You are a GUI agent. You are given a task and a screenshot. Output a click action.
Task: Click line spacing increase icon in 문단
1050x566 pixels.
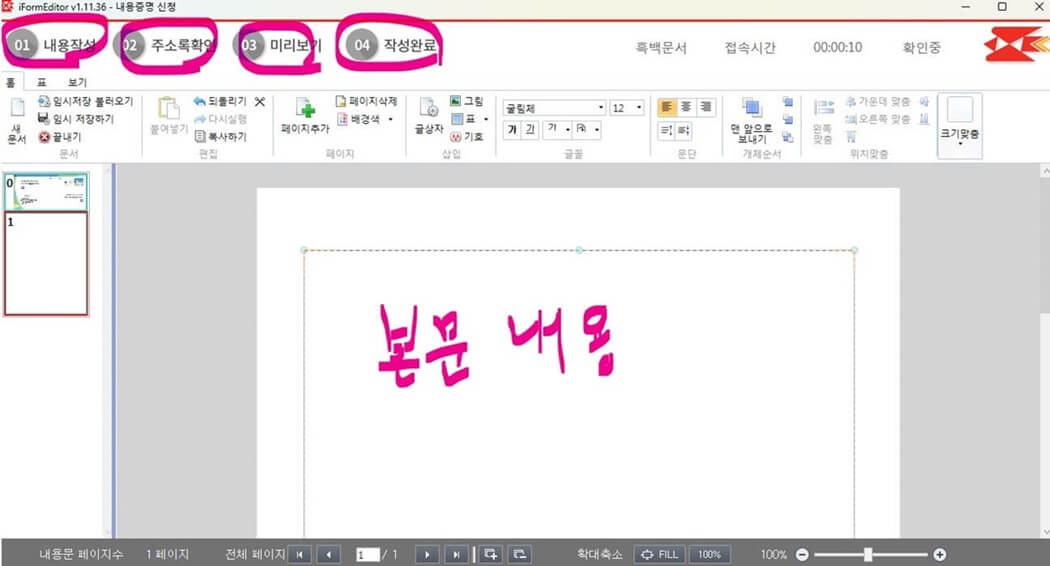[666, 131]
